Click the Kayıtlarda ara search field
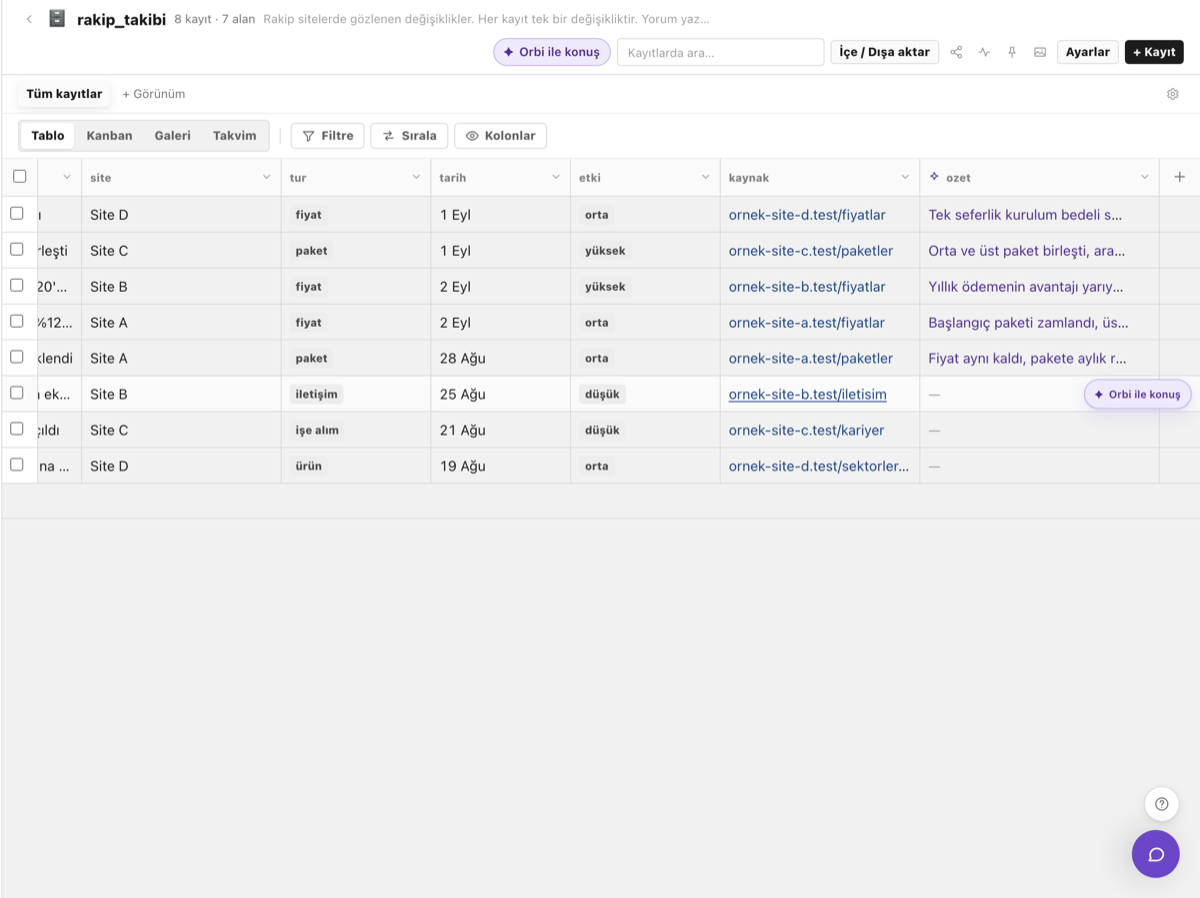The width and height of the screenshot is (1200, 898). pos(720,52)
